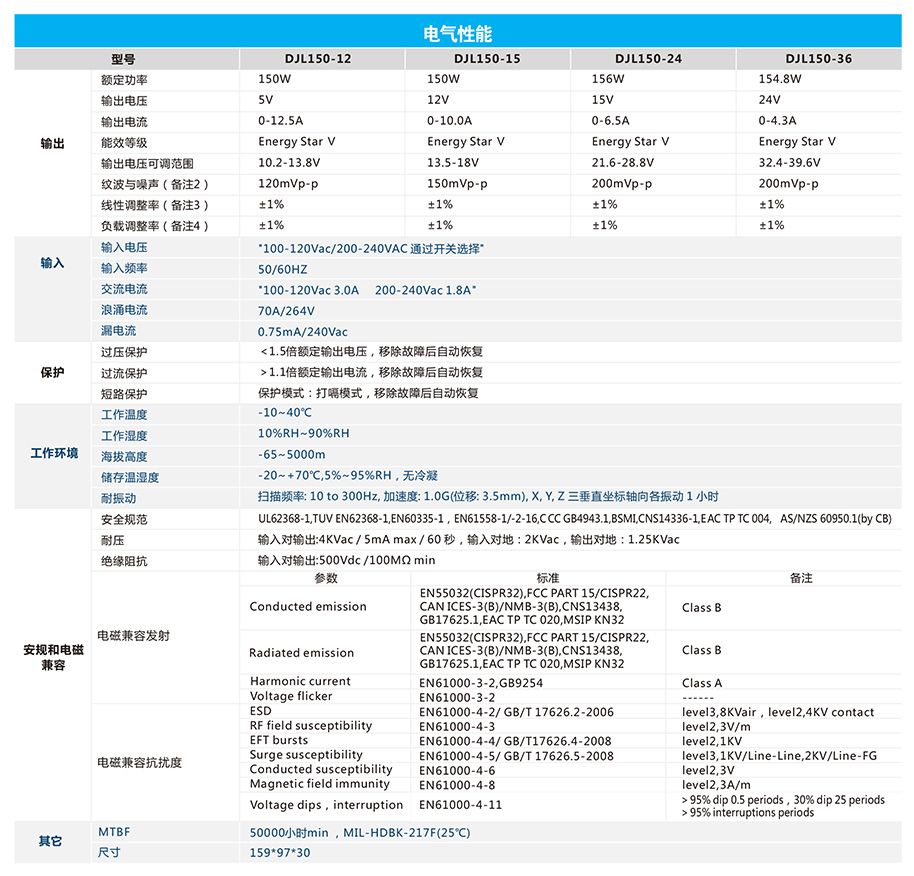Select the DJL150-24 column header
This screenshot has height=876, width=914.
[x=648, y=59]
